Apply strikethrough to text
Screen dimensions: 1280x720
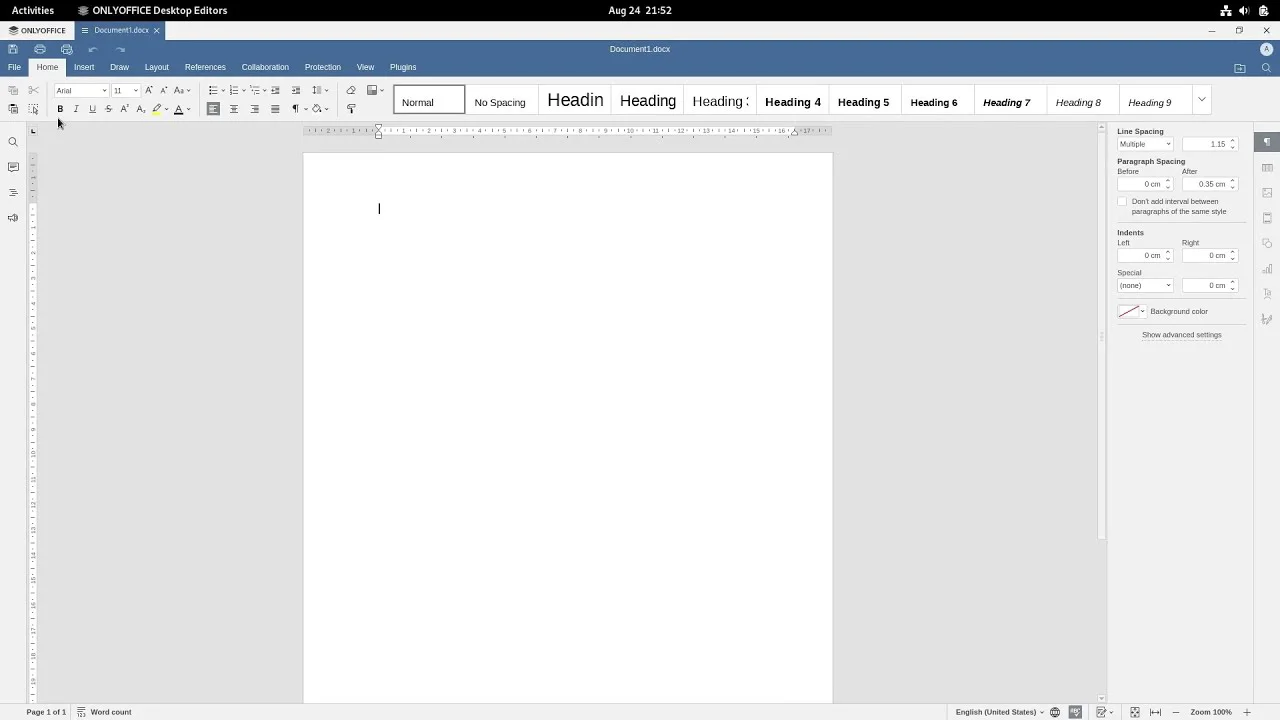[x=108, y=109]
